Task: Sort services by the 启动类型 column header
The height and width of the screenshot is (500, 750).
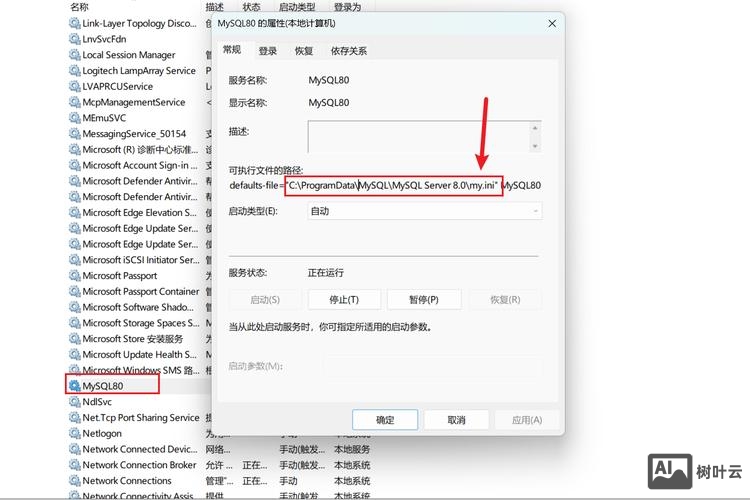Action: (x=297, y=7)
